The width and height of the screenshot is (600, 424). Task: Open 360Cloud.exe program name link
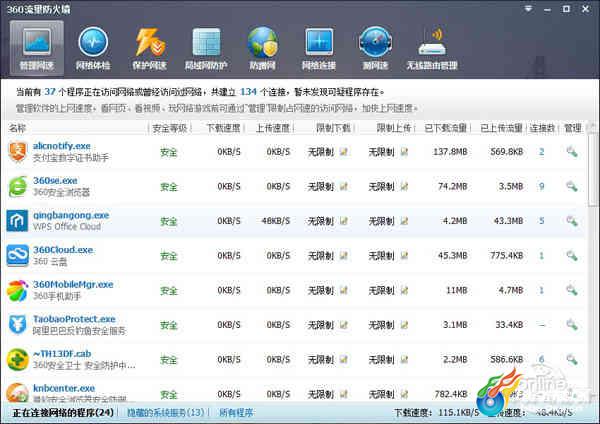click(x=63, y=250)
